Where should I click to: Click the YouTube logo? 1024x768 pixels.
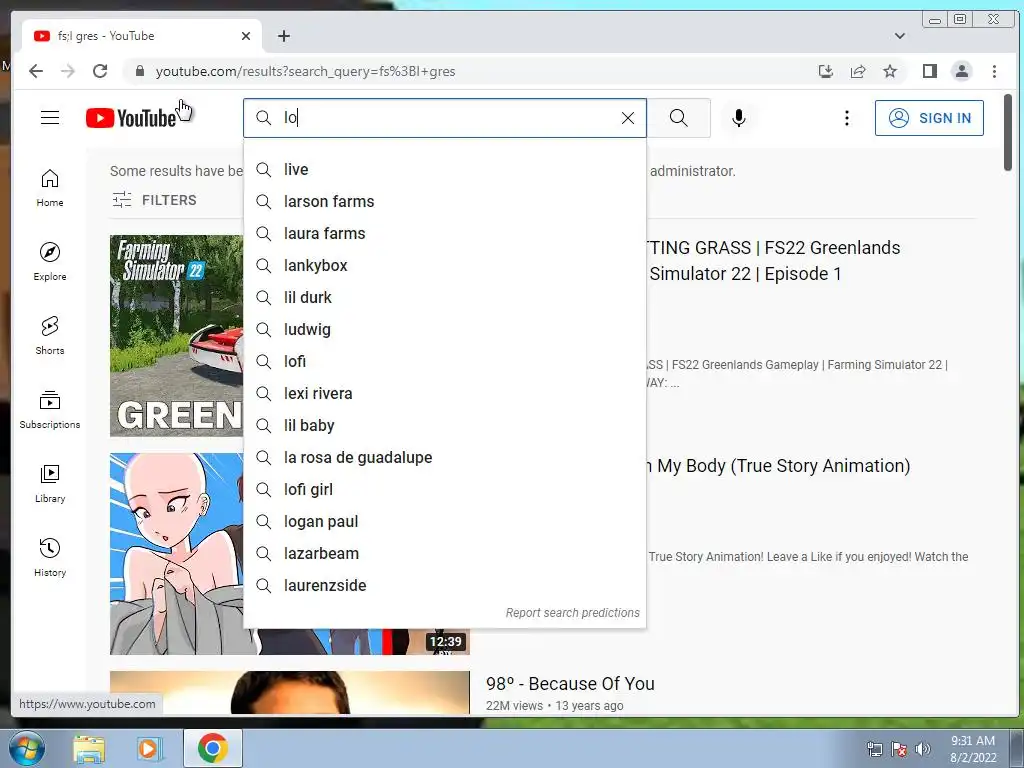131,118
